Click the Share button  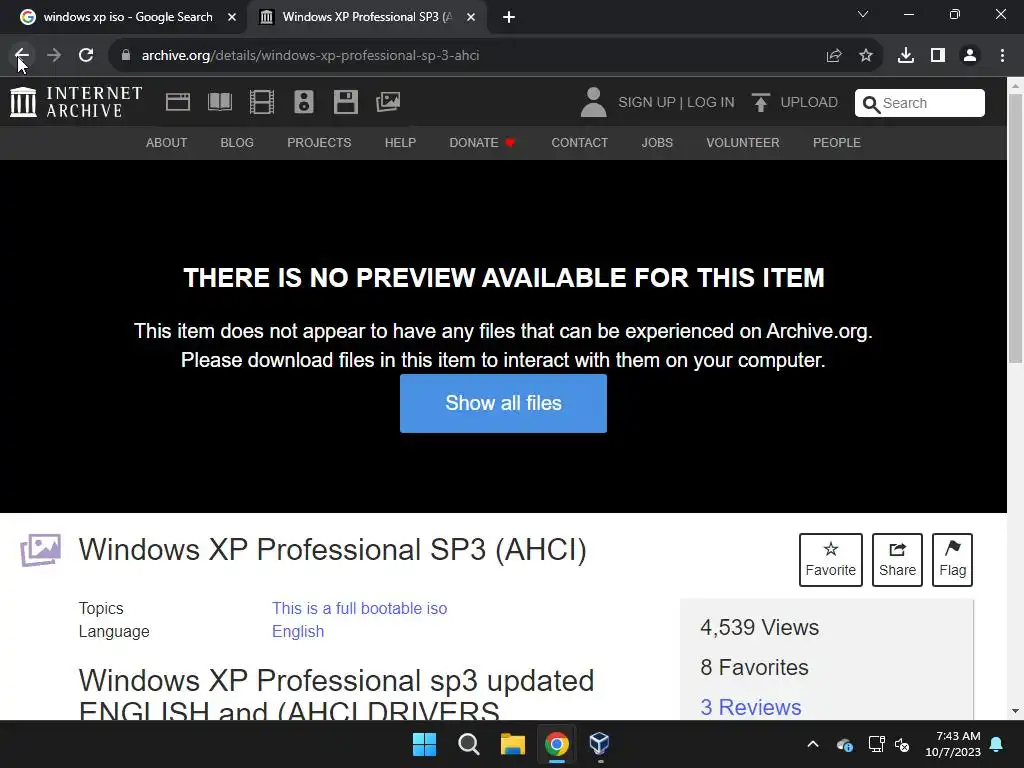[897, 560]
